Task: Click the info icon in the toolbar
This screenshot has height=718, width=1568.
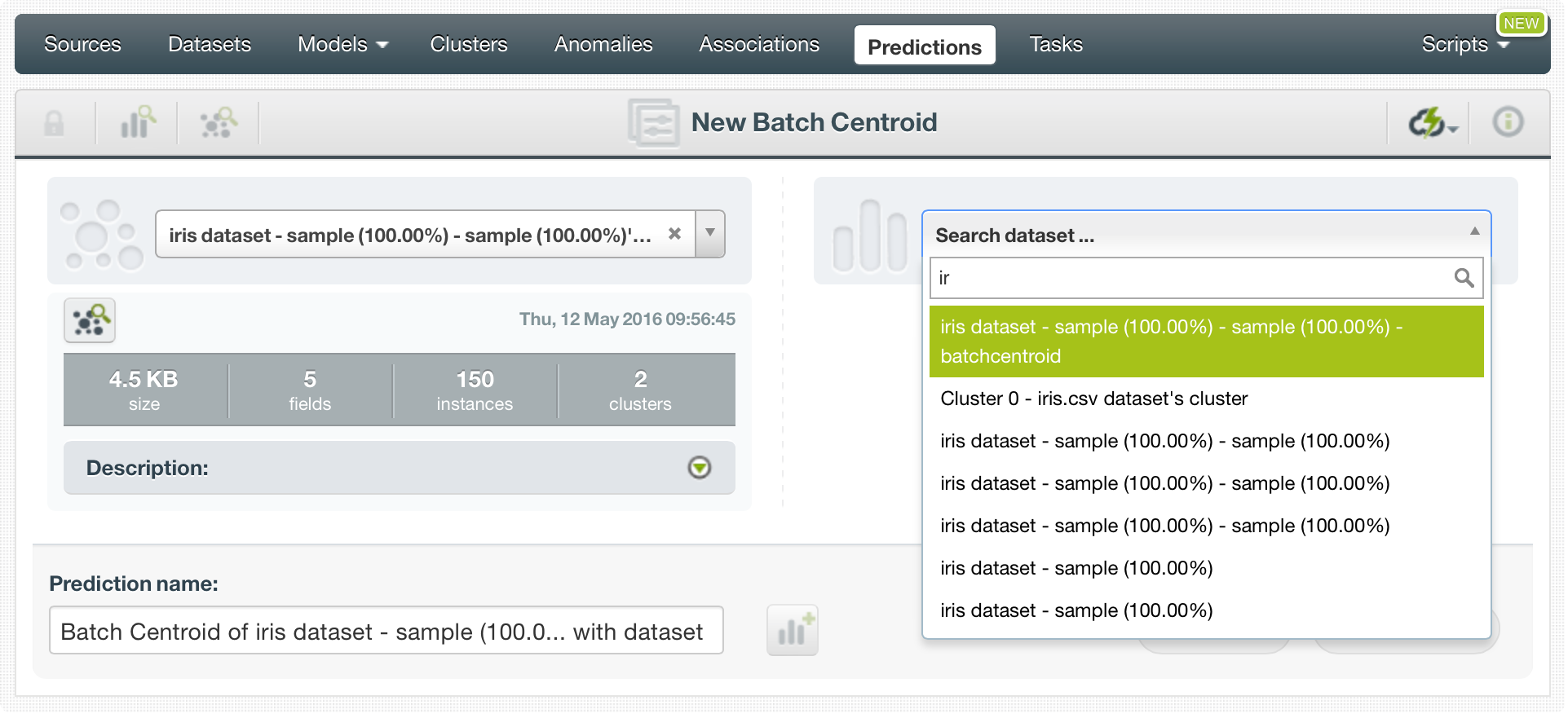Action: tap(1508, 122)
